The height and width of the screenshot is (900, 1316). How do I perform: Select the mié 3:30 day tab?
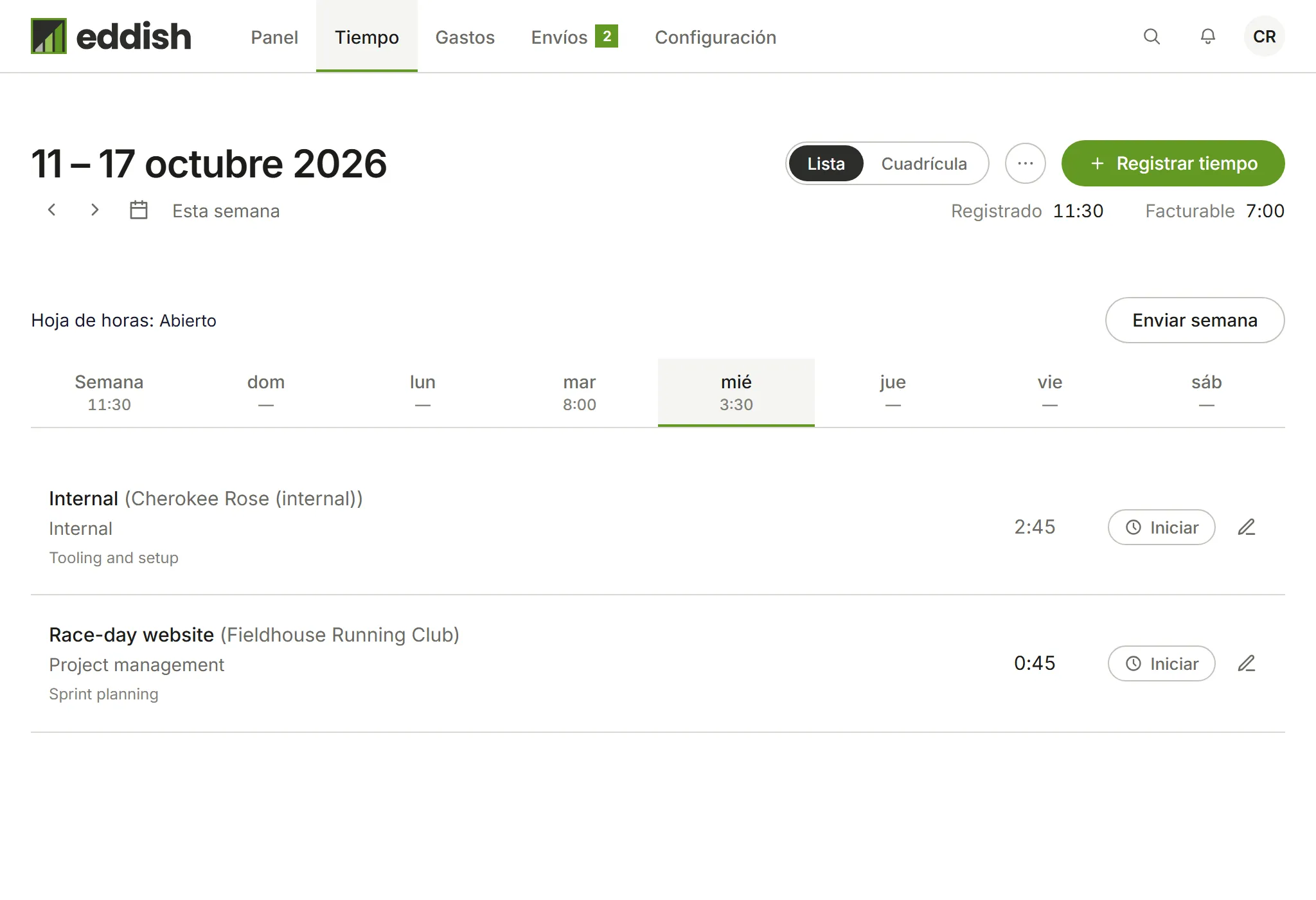(x=736, y=392)
